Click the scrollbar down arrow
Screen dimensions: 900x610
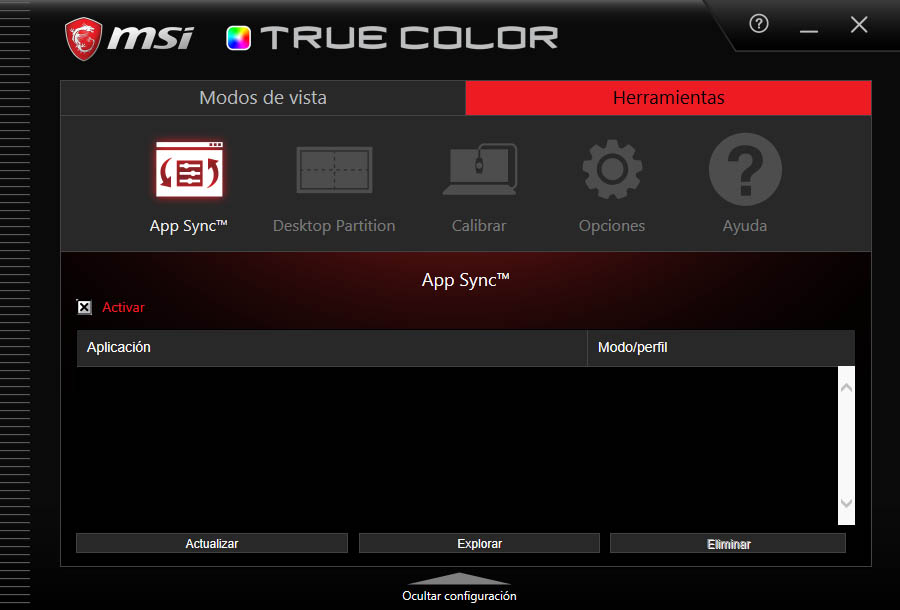point(846,504)
